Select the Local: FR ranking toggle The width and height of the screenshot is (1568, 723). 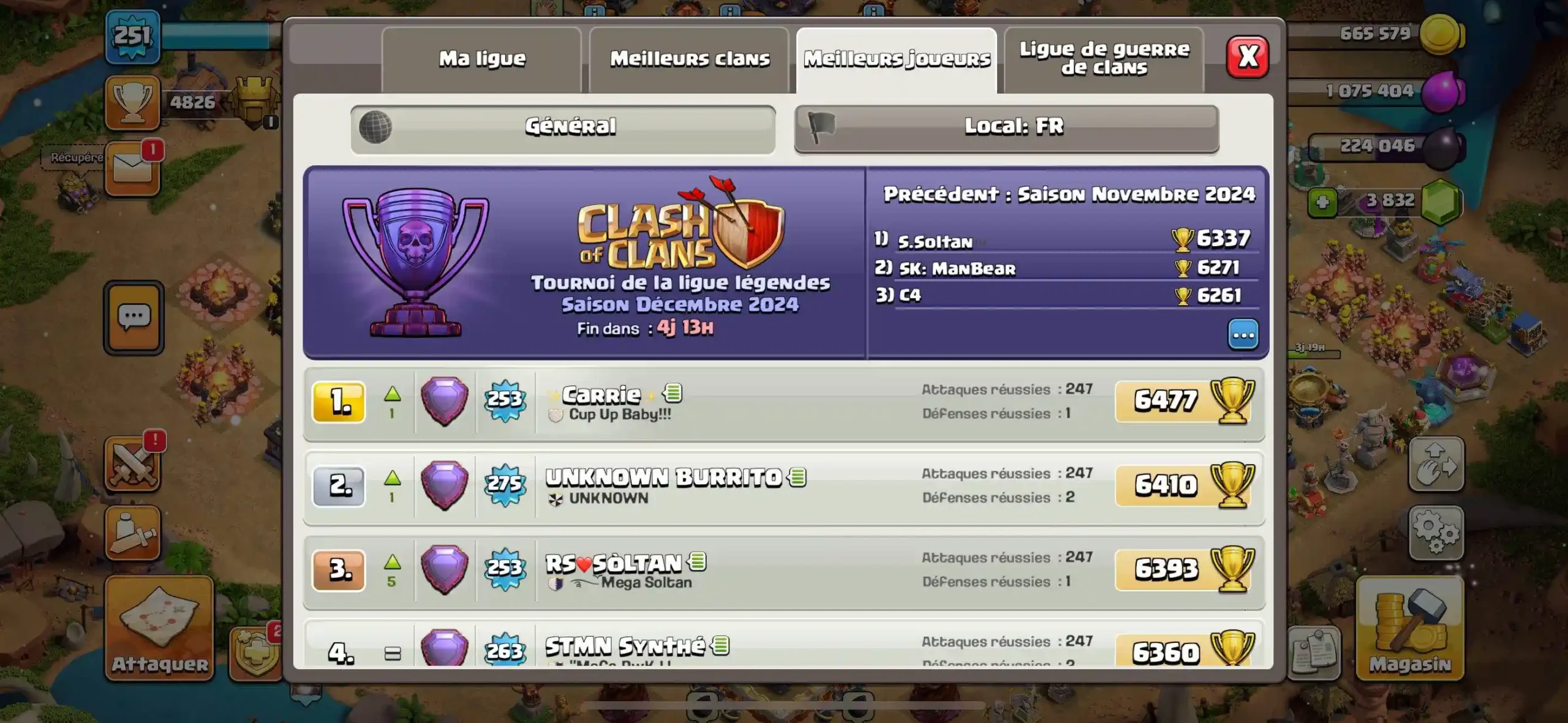tap(1006, 128)
